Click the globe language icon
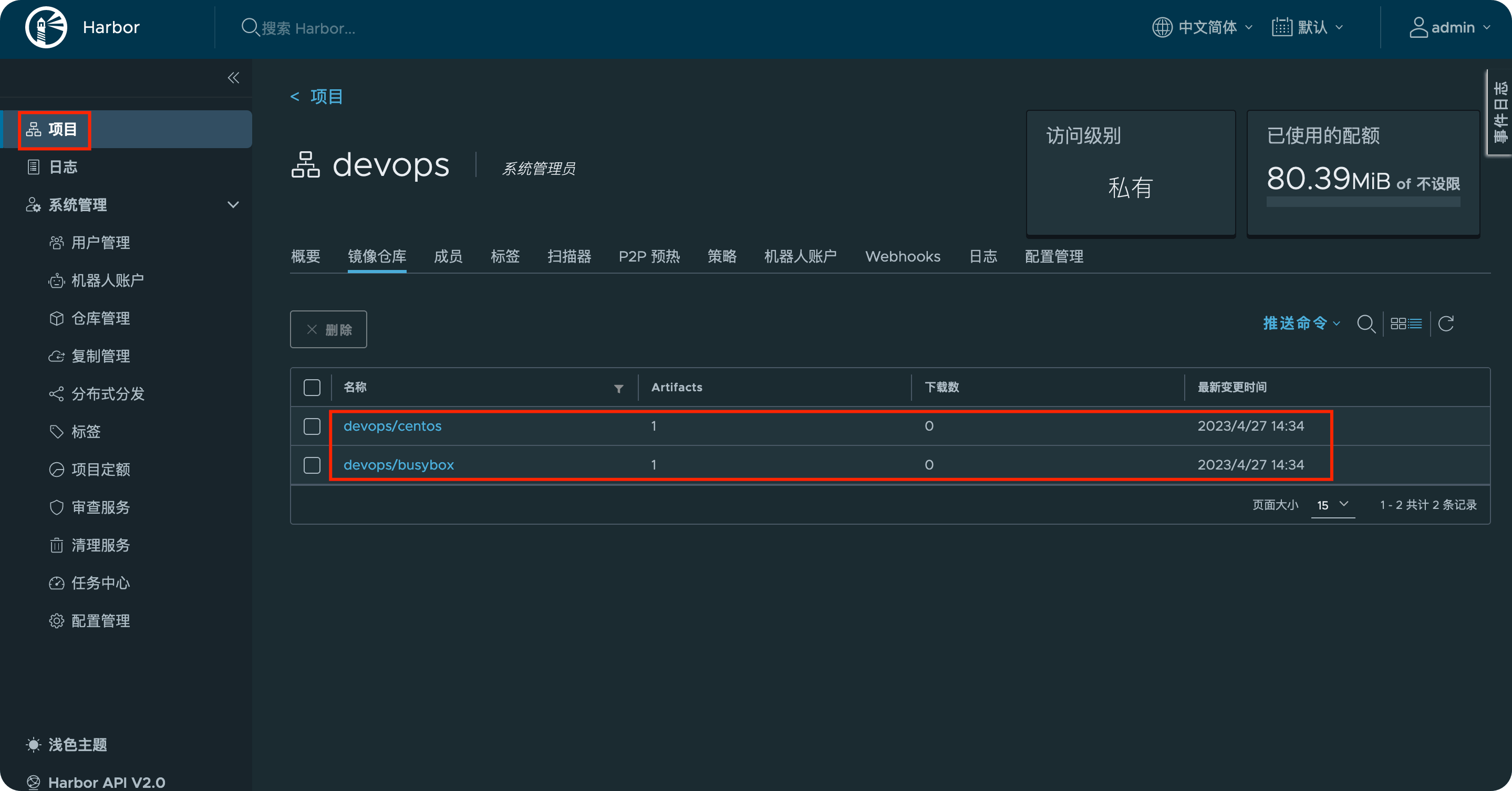Viewport: 1512px width, 791px height. 1162,27
